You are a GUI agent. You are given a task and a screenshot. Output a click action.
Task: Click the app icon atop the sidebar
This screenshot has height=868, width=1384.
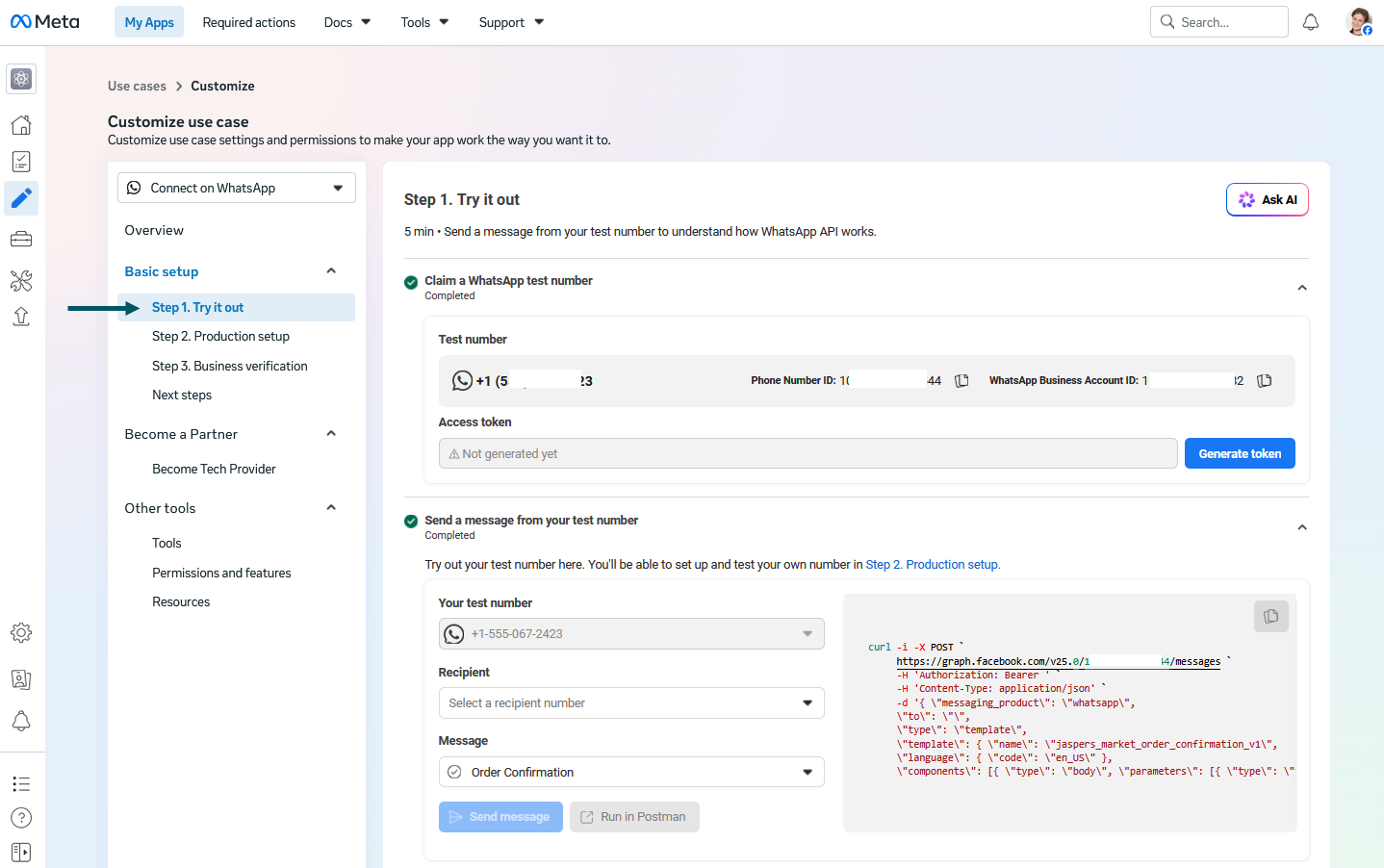21,79
